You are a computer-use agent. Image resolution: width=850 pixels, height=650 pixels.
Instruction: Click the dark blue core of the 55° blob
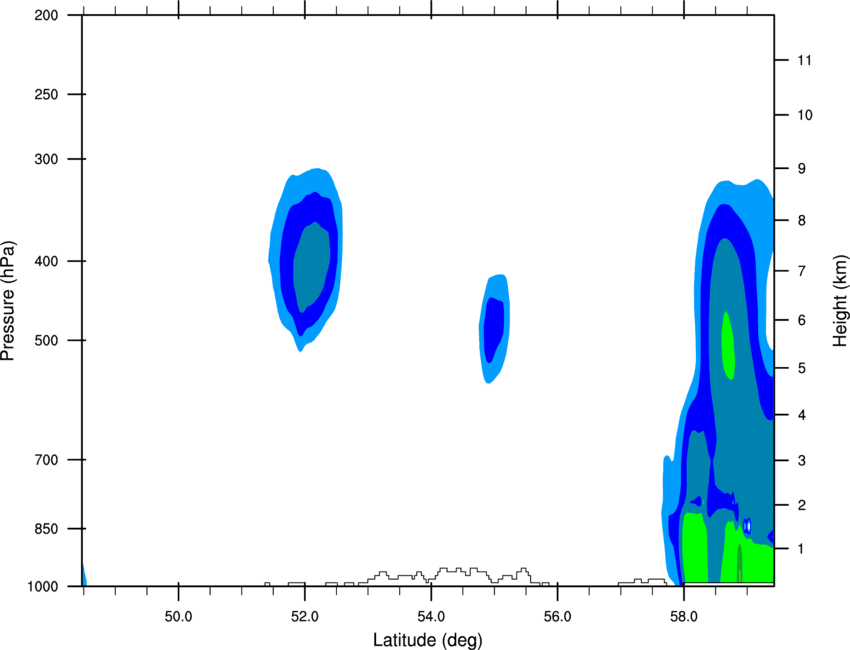click(x=494, y=330)
